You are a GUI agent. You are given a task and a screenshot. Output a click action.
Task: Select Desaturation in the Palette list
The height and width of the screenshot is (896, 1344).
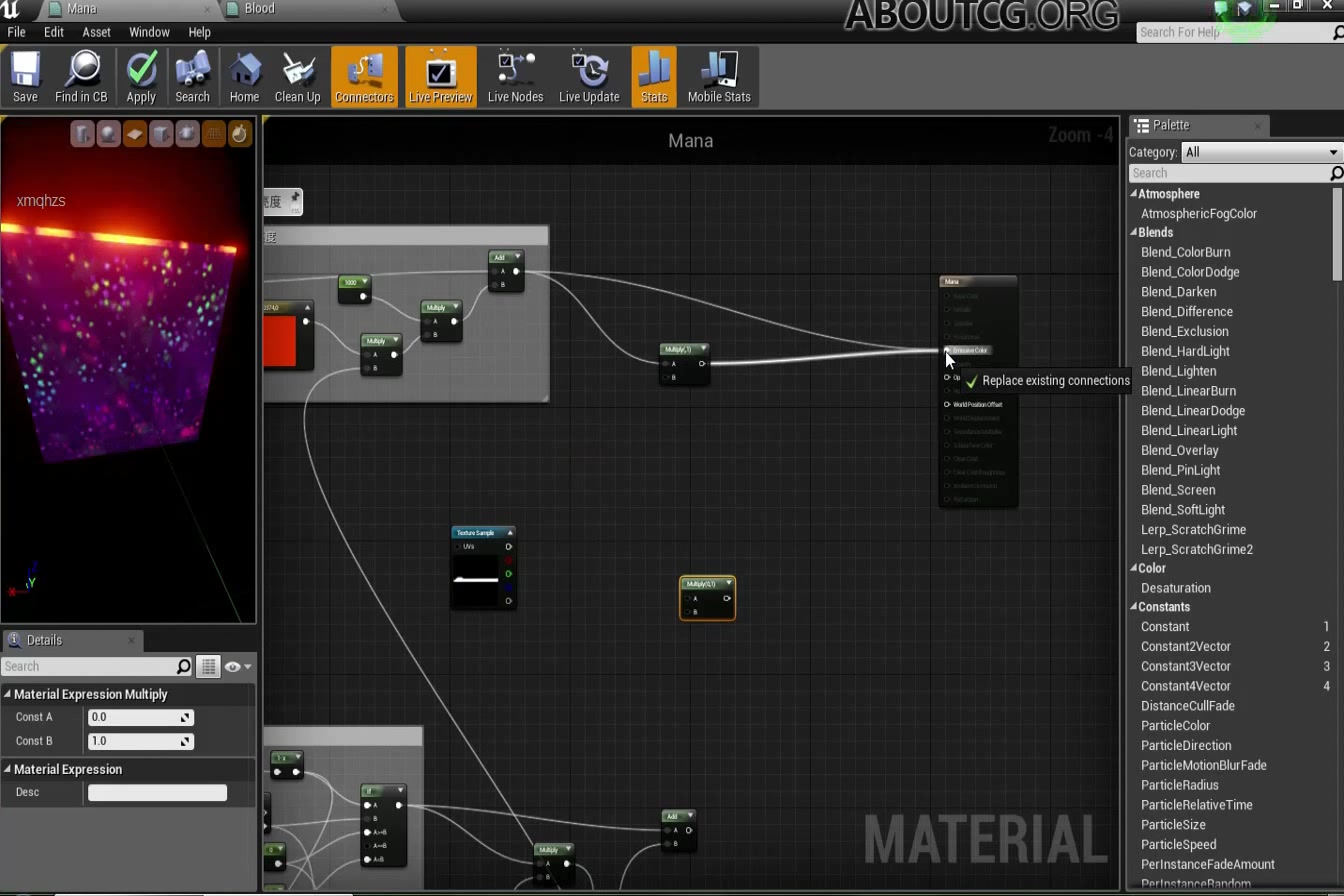pos(1175,588)
